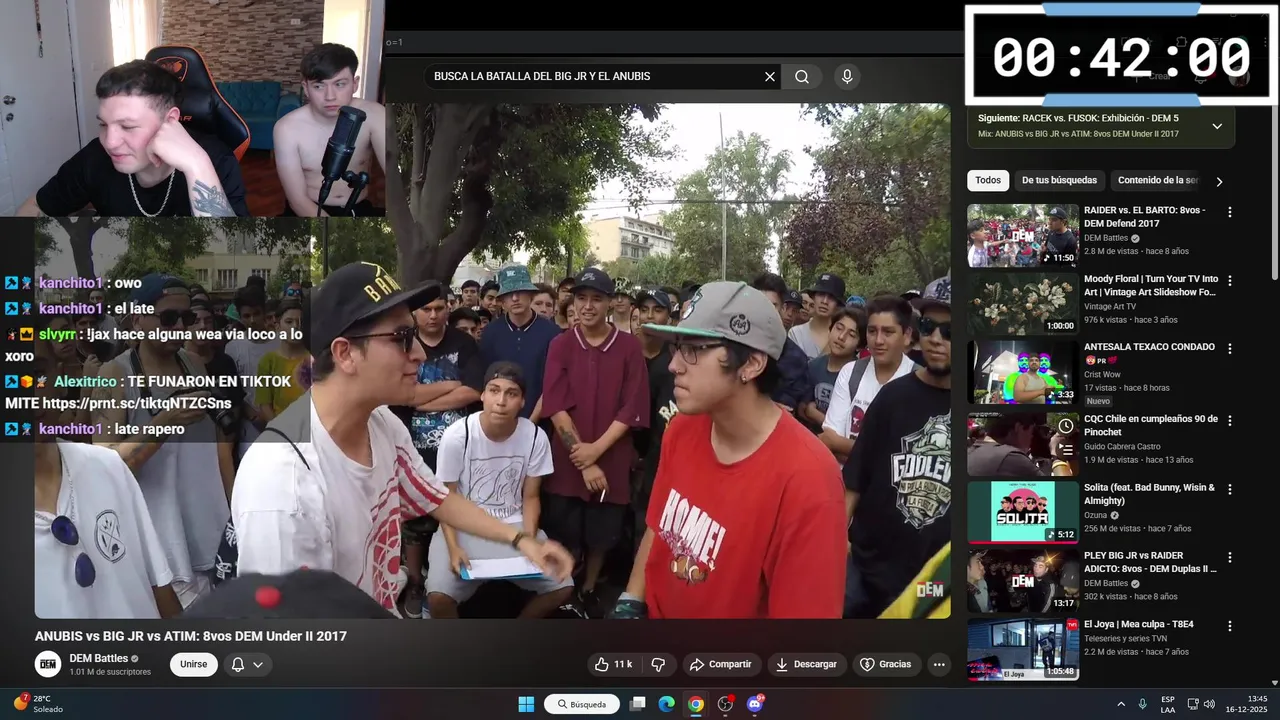Open the DEM Battles channel avatar
Screen dimensions: 1280x720
pyautogui.click(x=48, y=664)
